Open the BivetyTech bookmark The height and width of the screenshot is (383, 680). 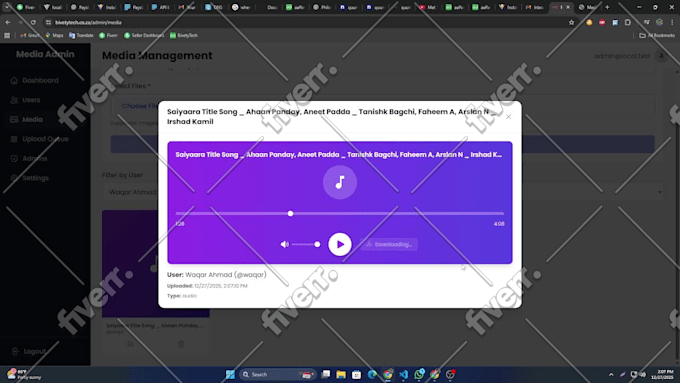point(184,36)
